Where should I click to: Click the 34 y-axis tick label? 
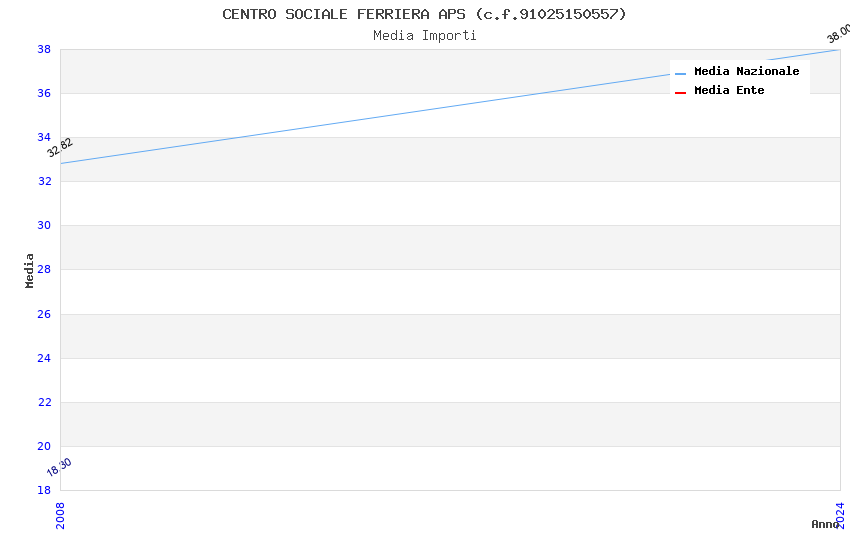[44, 137]
